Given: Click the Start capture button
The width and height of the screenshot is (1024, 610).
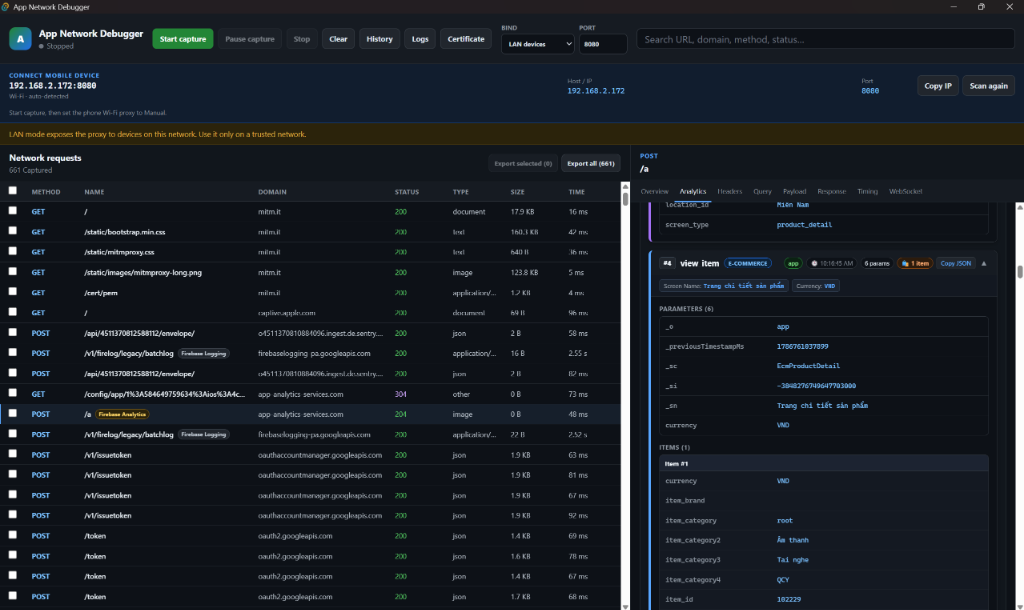Looking at the screenshot, I should pos(183,39).
